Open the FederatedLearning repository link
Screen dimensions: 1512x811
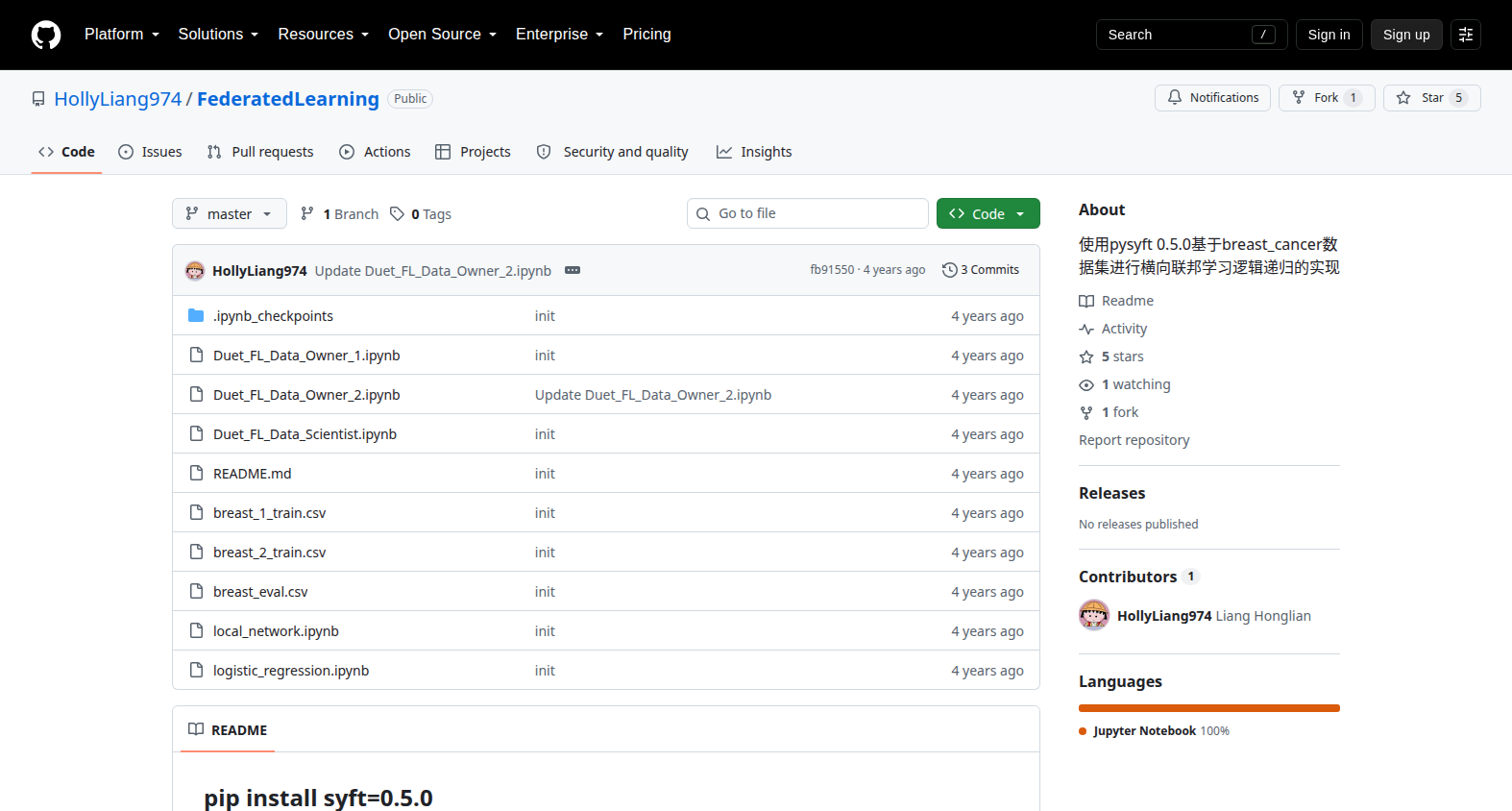coord(288,99)
